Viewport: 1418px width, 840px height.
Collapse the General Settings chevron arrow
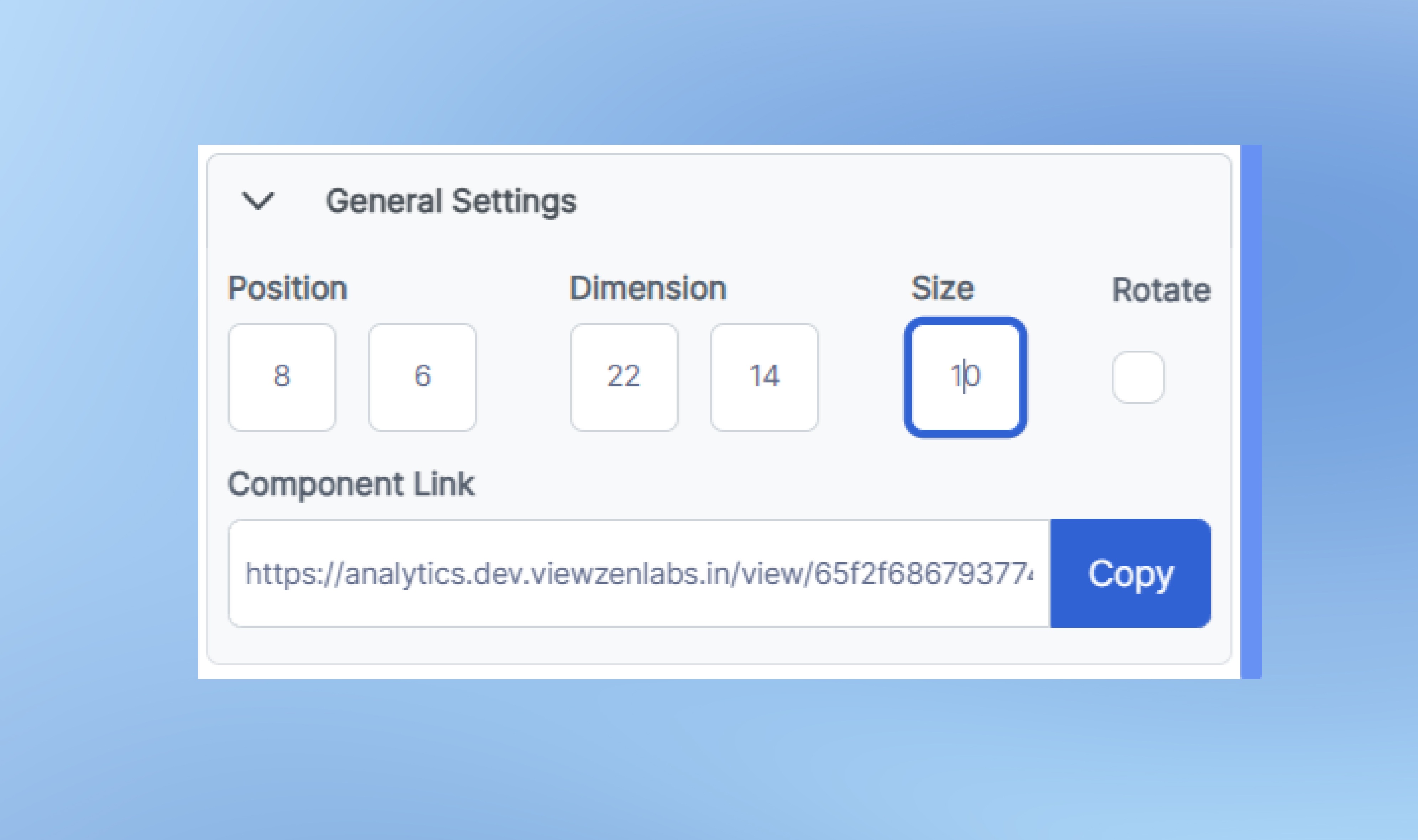[258, 201]
